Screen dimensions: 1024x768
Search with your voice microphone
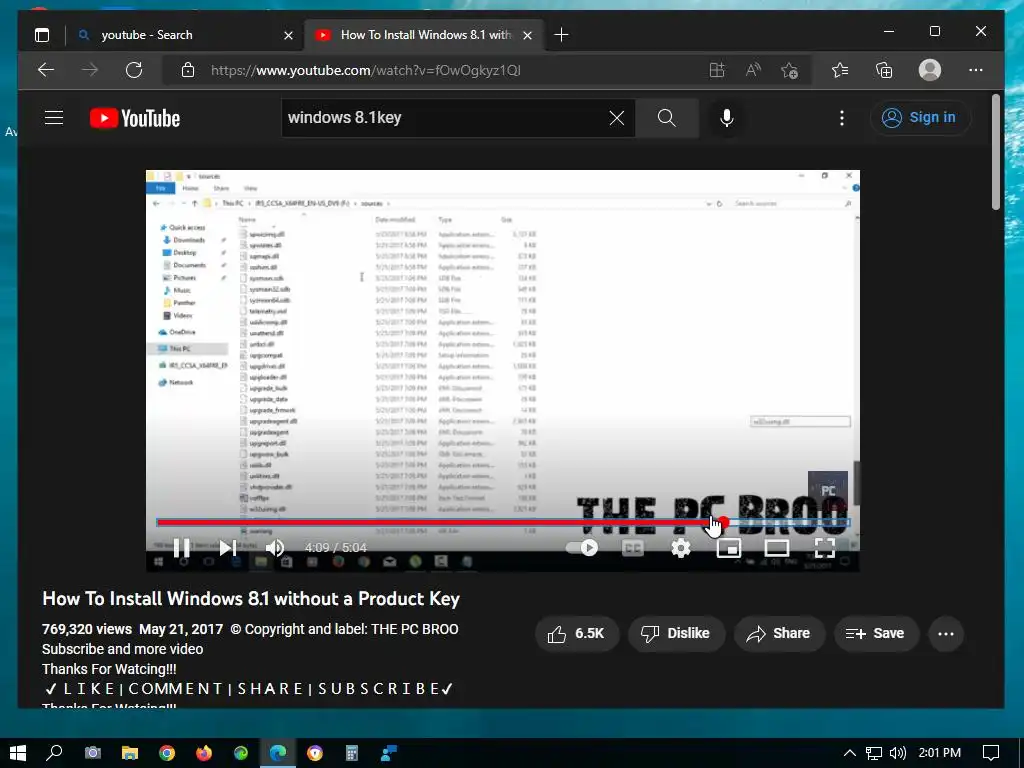tap(726, 118)
